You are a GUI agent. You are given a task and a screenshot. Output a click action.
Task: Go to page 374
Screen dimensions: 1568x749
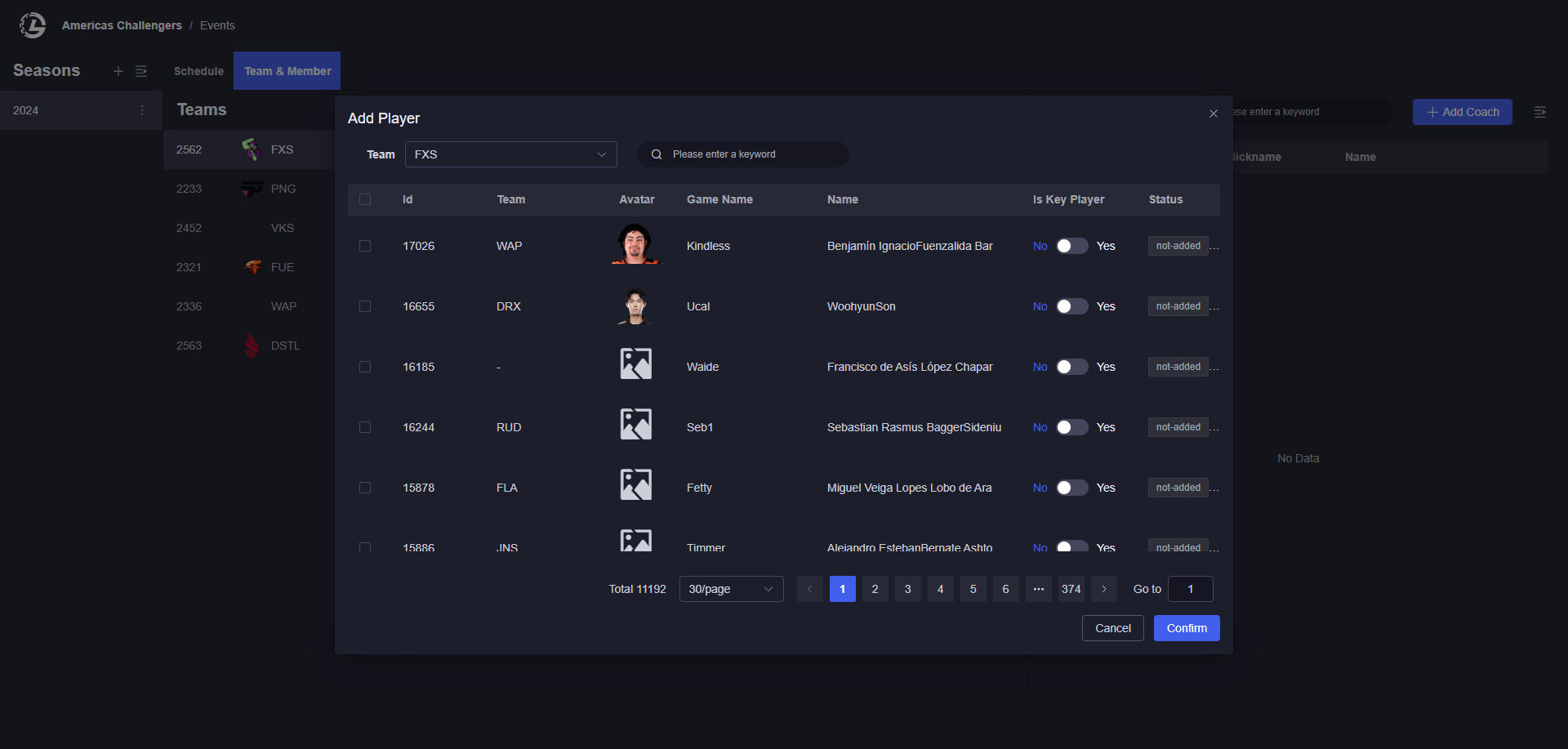tap(1071, 589)
